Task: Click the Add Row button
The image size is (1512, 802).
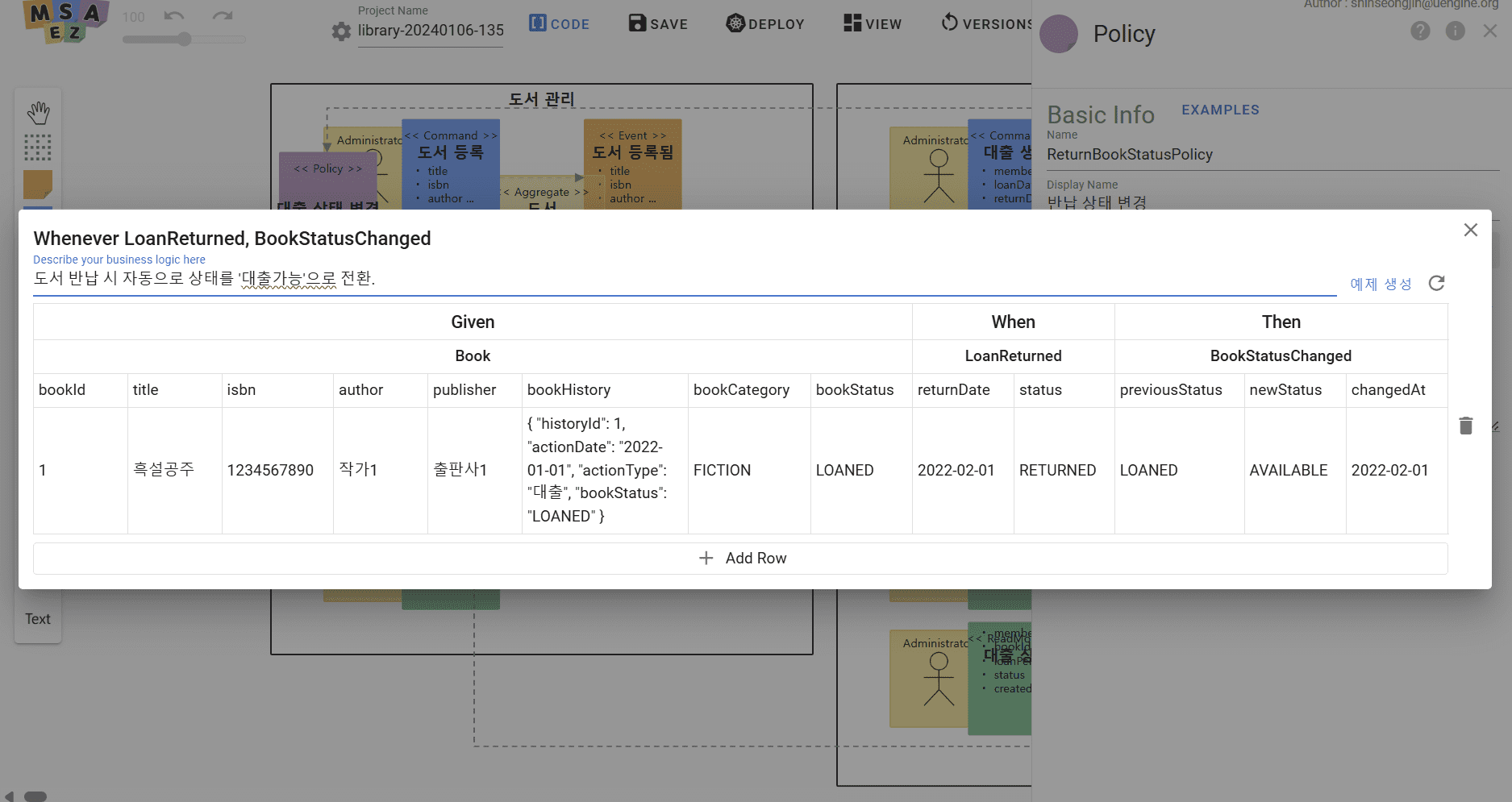Action: click(740, 558)
